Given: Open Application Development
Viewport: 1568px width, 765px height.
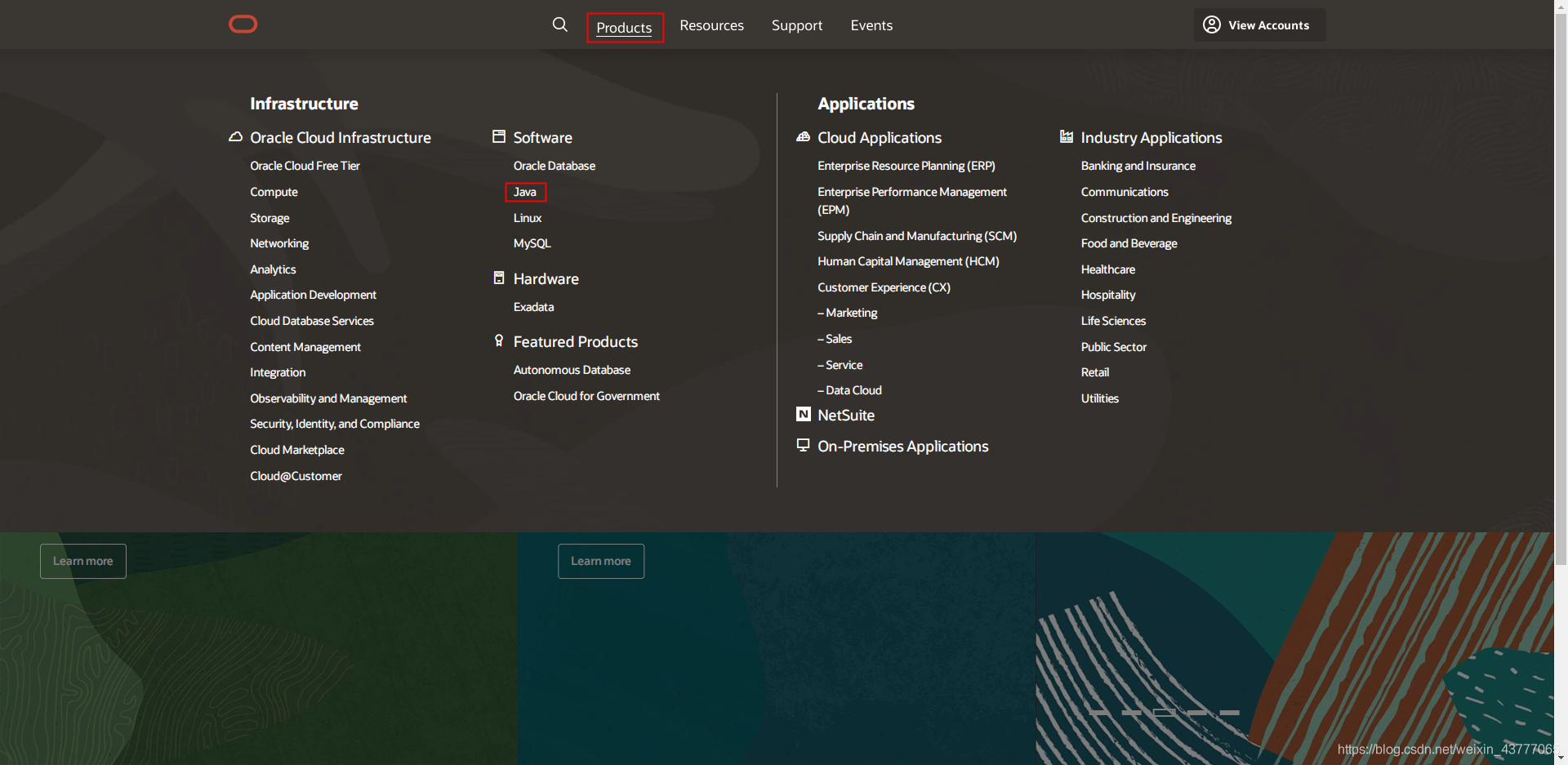Looking at the screenshot, I should pos(313,295).
